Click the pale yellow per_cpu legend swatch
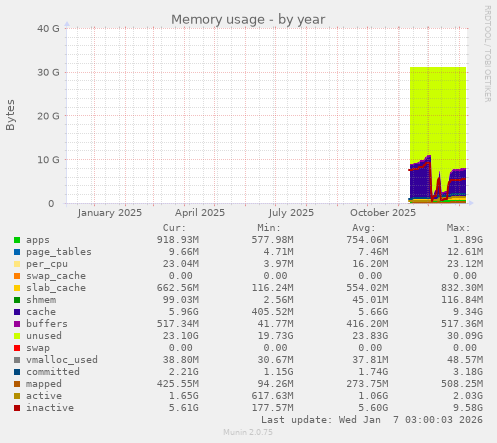The width and height of the screenshot is (497, 443). tap(17, 264)
